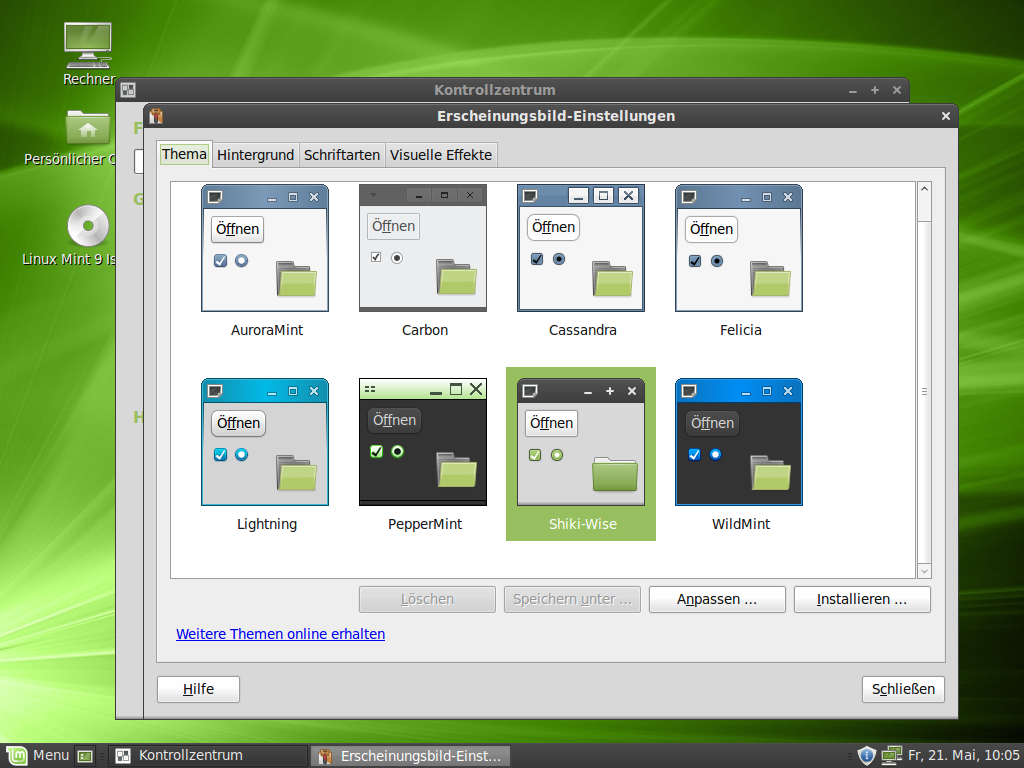The height and width of the screenshot is (768, 1024).
Task: Click the network icon in the system tray
Action: [x=891, y=755]
